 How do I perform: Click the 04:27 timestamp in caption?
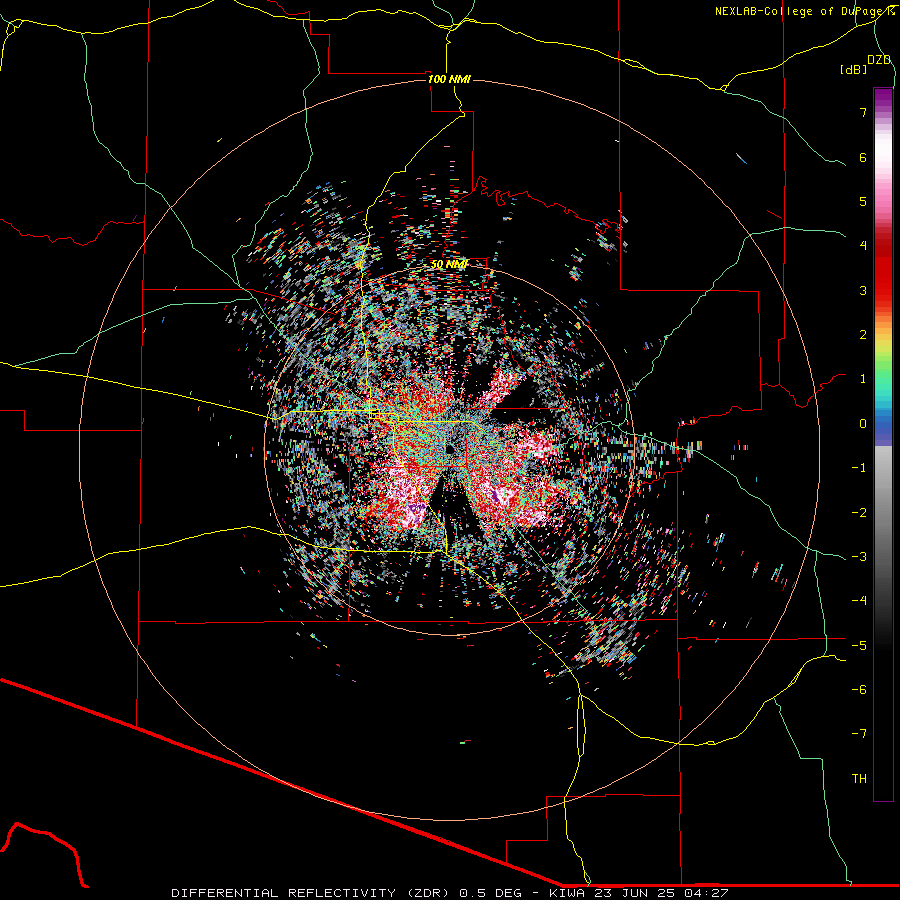(707, 893)
